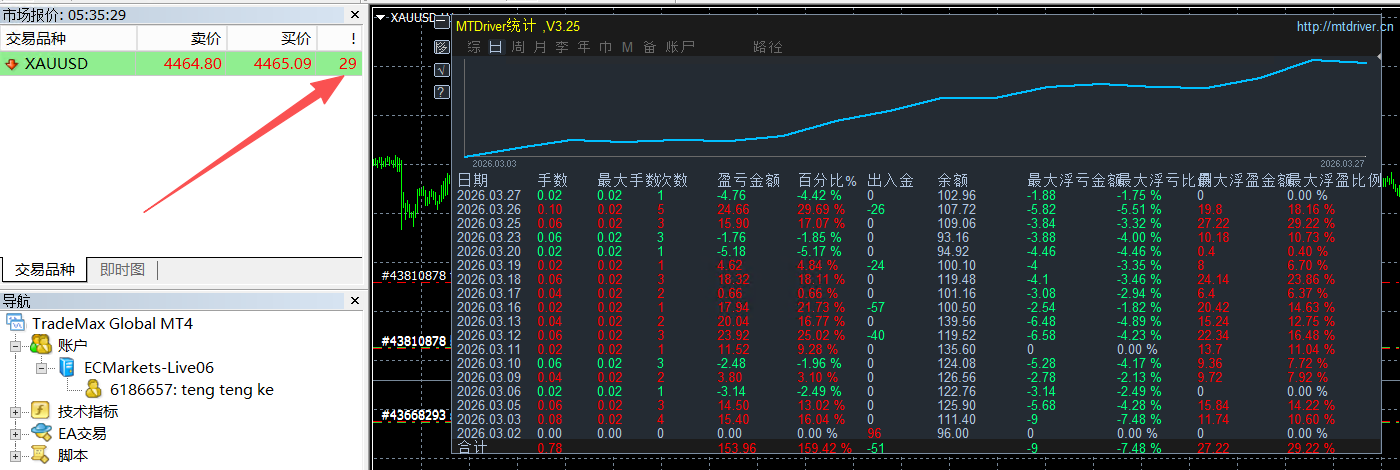Viewport: 1400px width, 470px height.
Task: Click the 2026.03.02 date row
Action: 489,434
